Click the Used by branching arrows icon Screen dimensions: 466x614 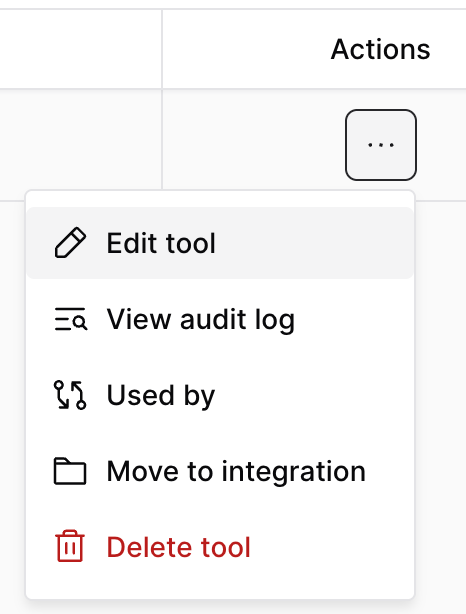(x=70, y=395)
